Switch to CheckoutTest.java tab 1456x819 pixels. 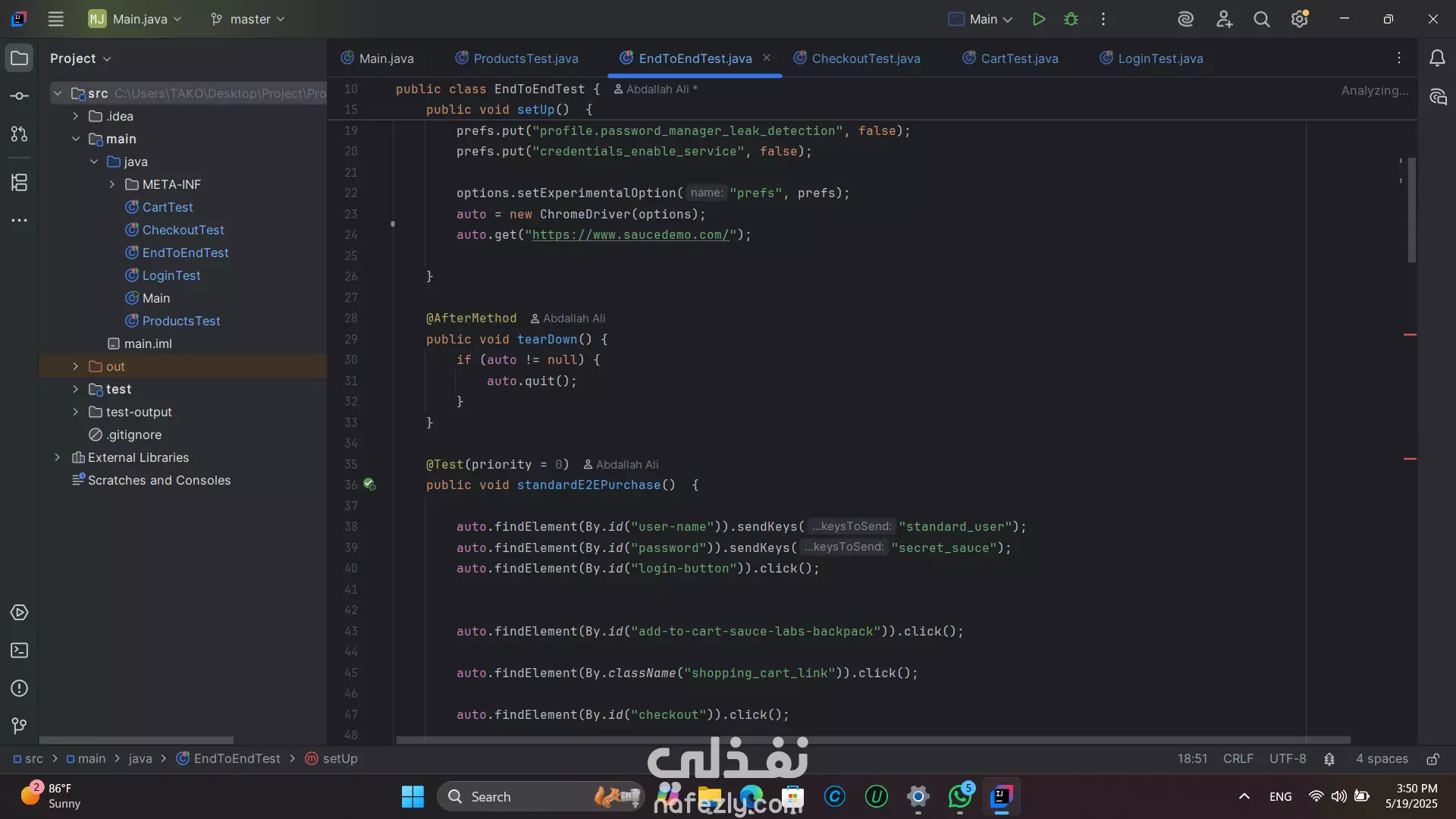tap(857, 58)
